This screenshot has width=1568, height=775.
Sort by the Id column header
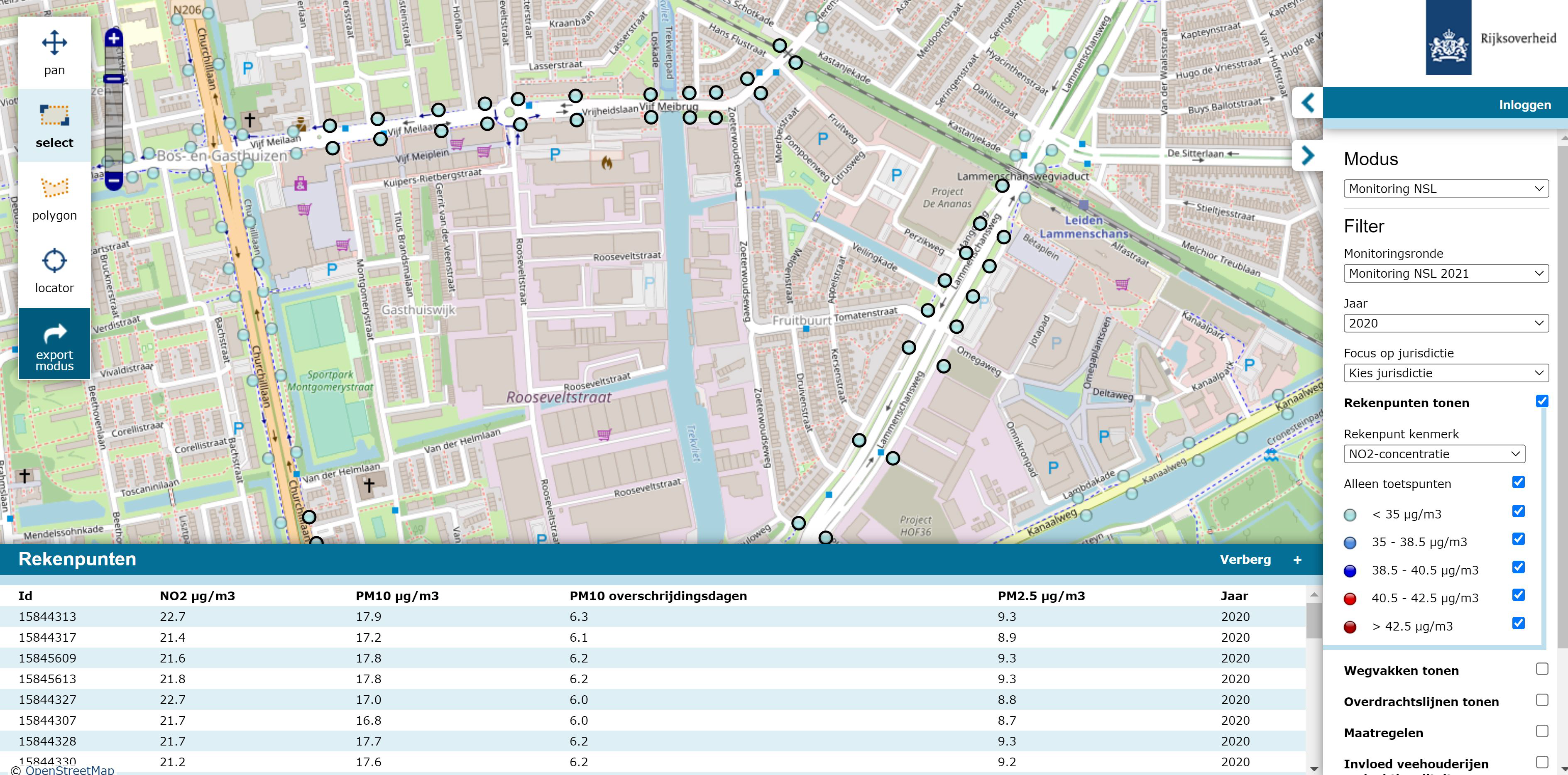tap(25, 596)
